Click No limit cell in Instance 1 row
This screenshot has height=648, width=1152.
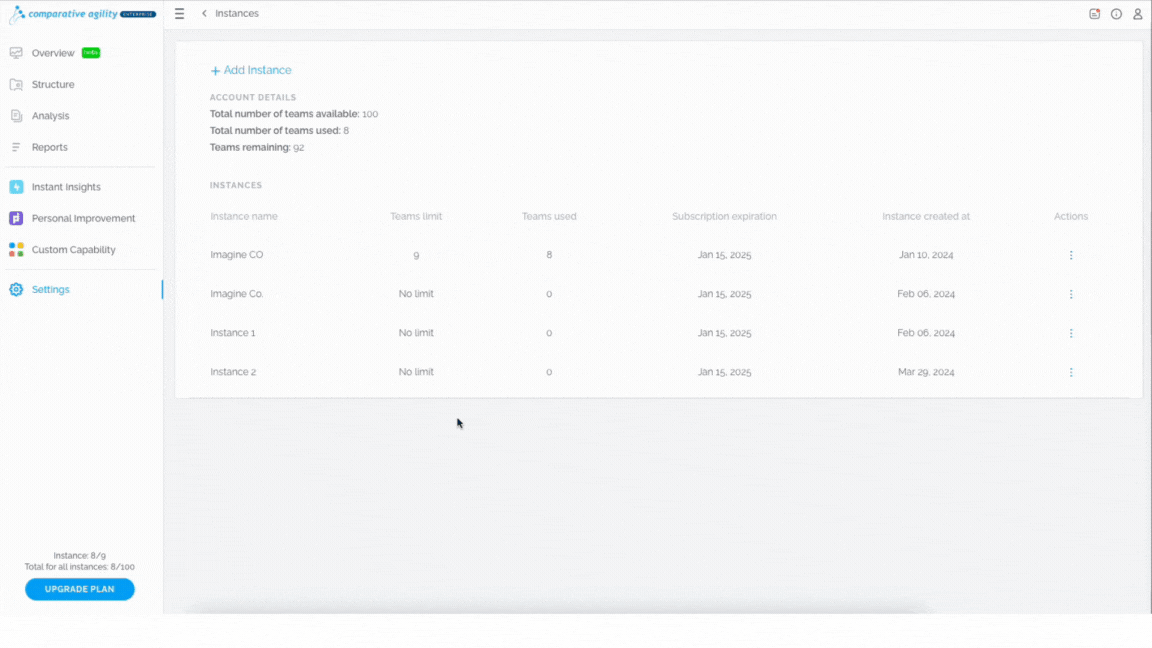pos(416,333)
